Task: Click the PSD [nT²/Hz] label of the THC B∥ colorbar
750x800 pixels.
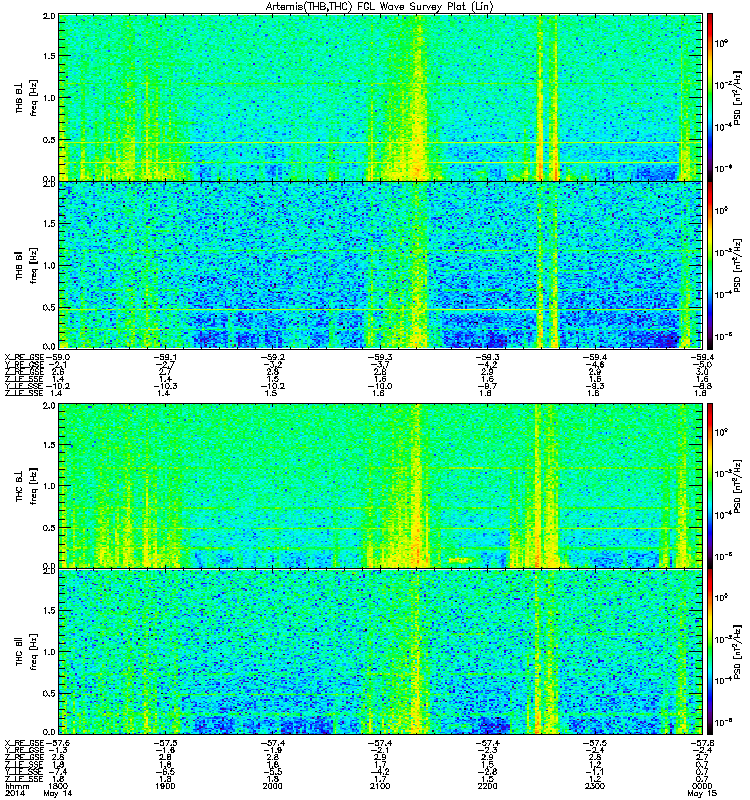Action: (x=738, y=651)
